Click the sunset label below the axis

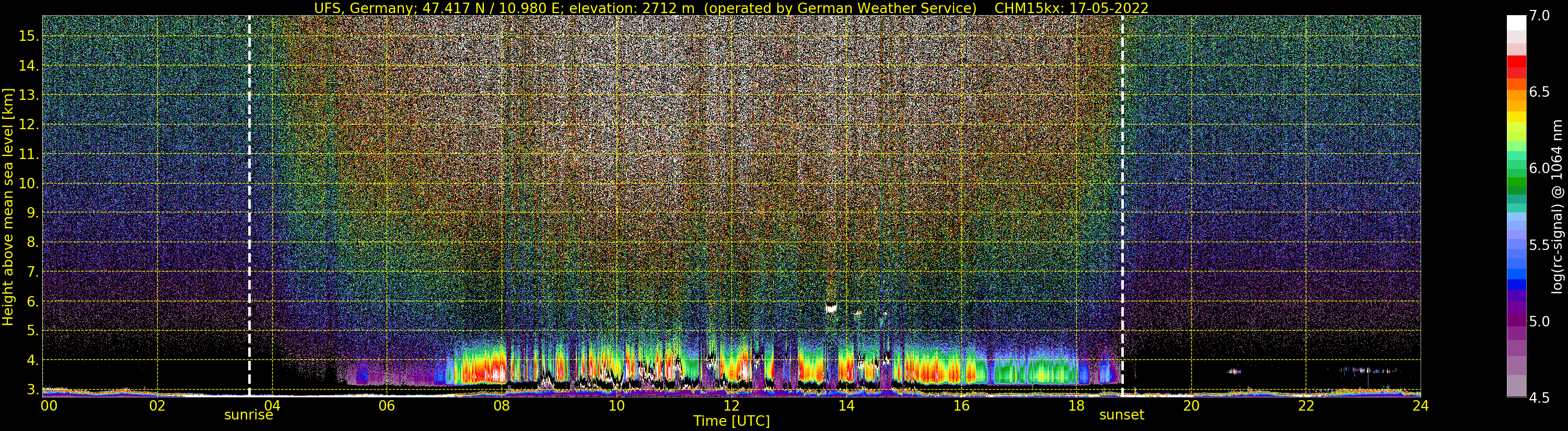click(1121, 415)
